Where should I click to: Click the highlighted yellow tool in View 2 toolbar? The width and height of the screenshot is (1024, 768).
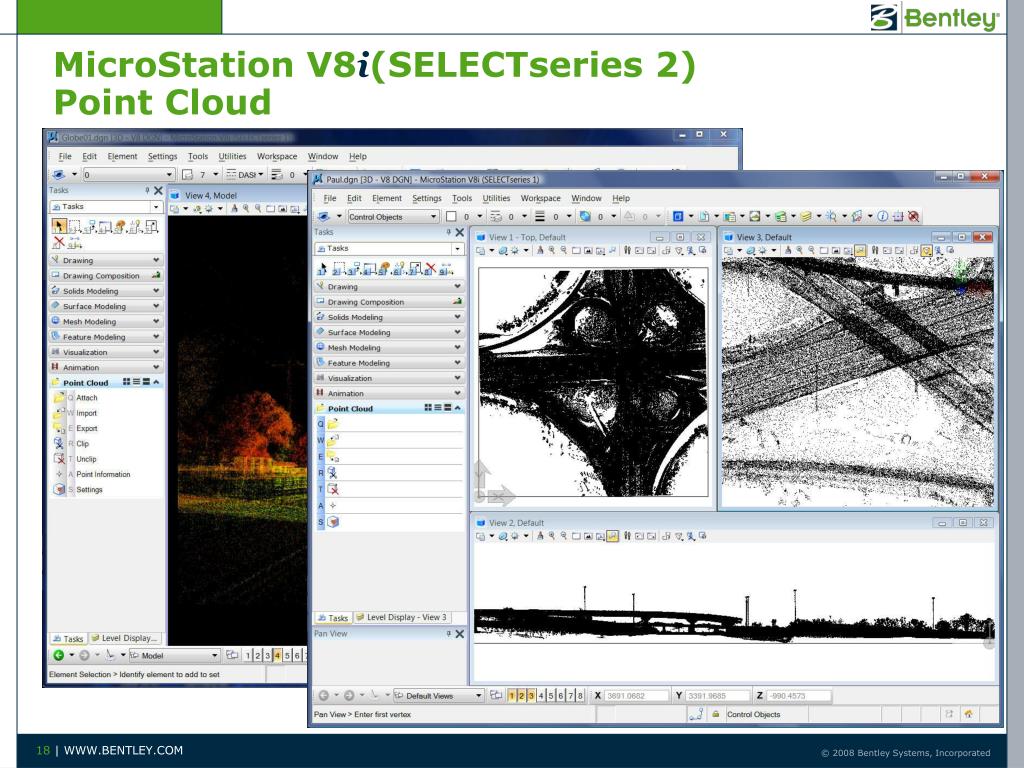(612, 536)
